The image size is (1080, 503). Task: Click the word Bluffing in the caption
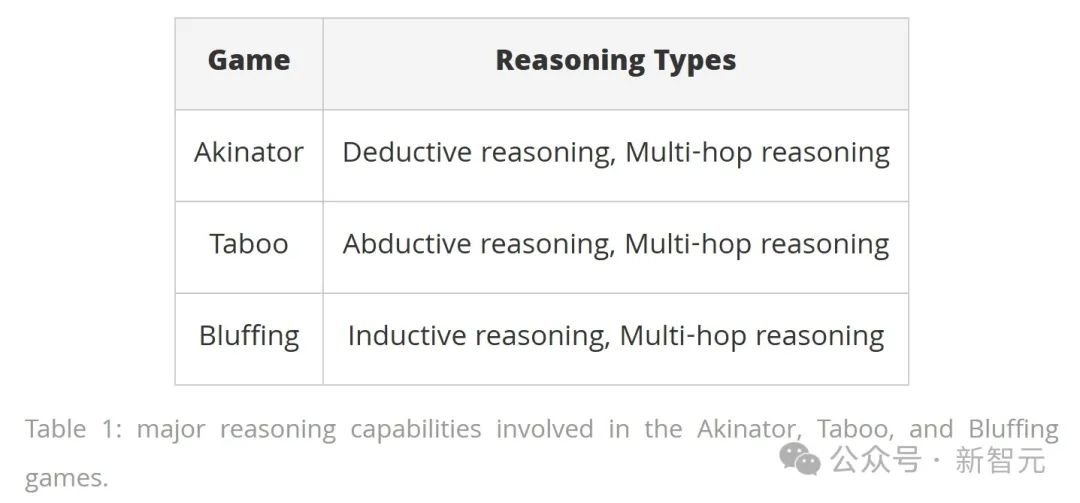click(1013, 429)
